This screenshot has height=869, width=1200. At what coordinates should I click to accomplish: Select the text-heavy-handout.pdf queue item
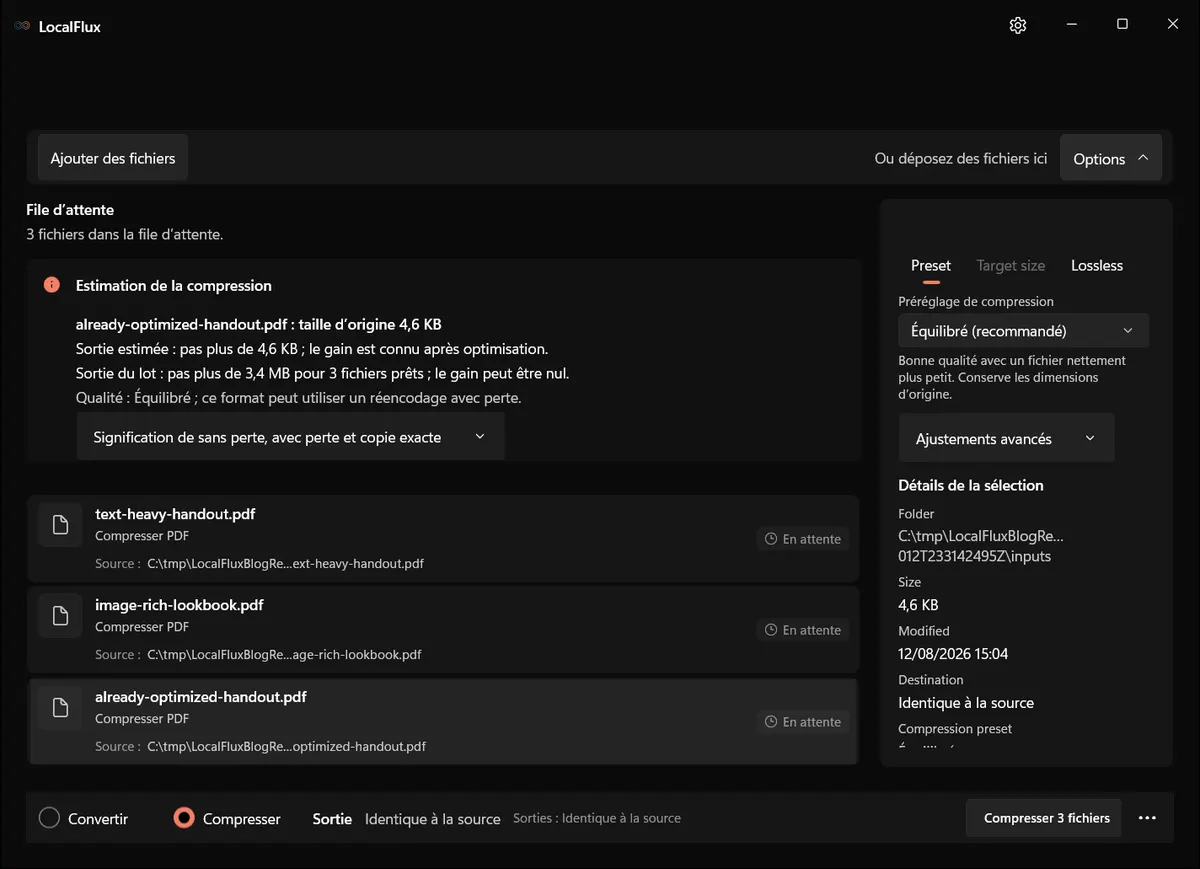click(443, 539)
